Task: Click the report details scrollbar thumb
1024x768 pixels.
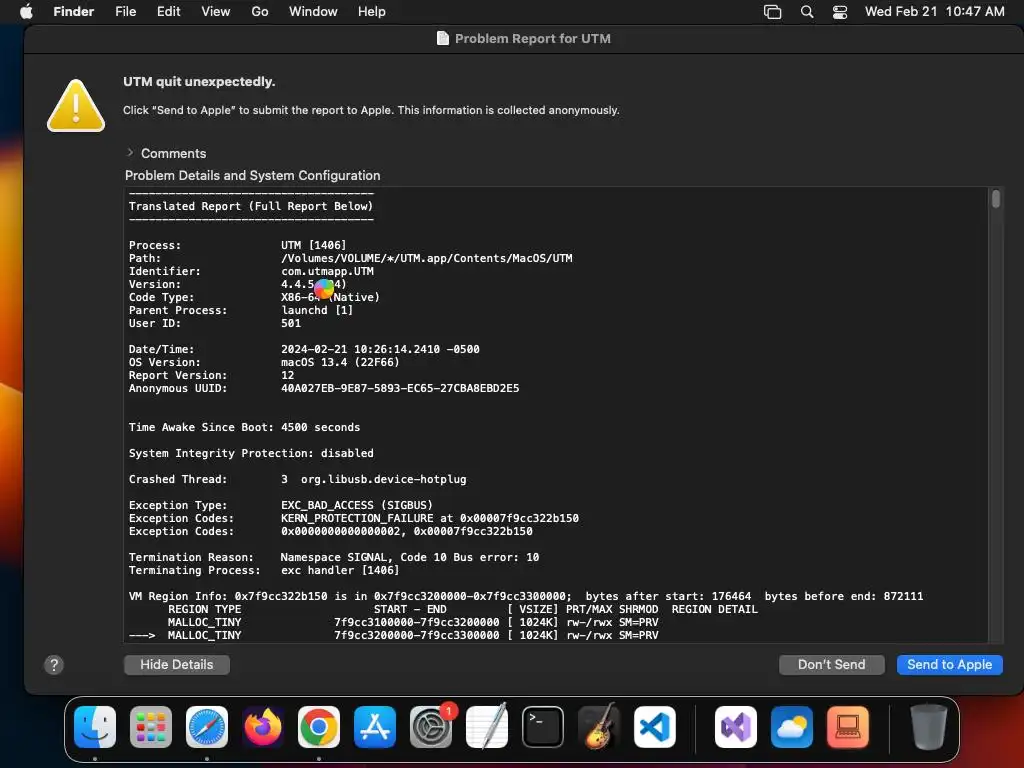Action: (995, 199)
